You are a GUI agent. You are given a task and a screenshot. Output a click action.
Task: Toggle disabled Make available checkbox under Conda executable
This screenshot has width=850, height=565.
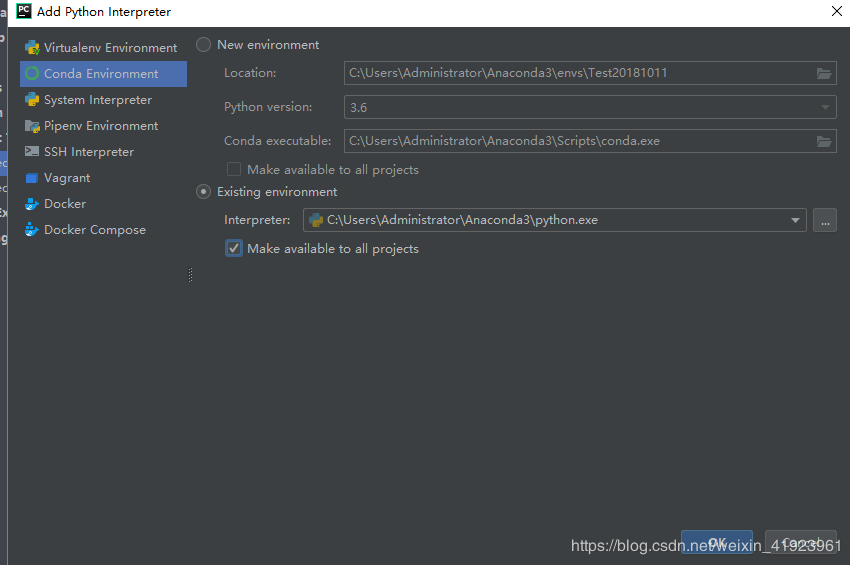click(x=234, y=169)
